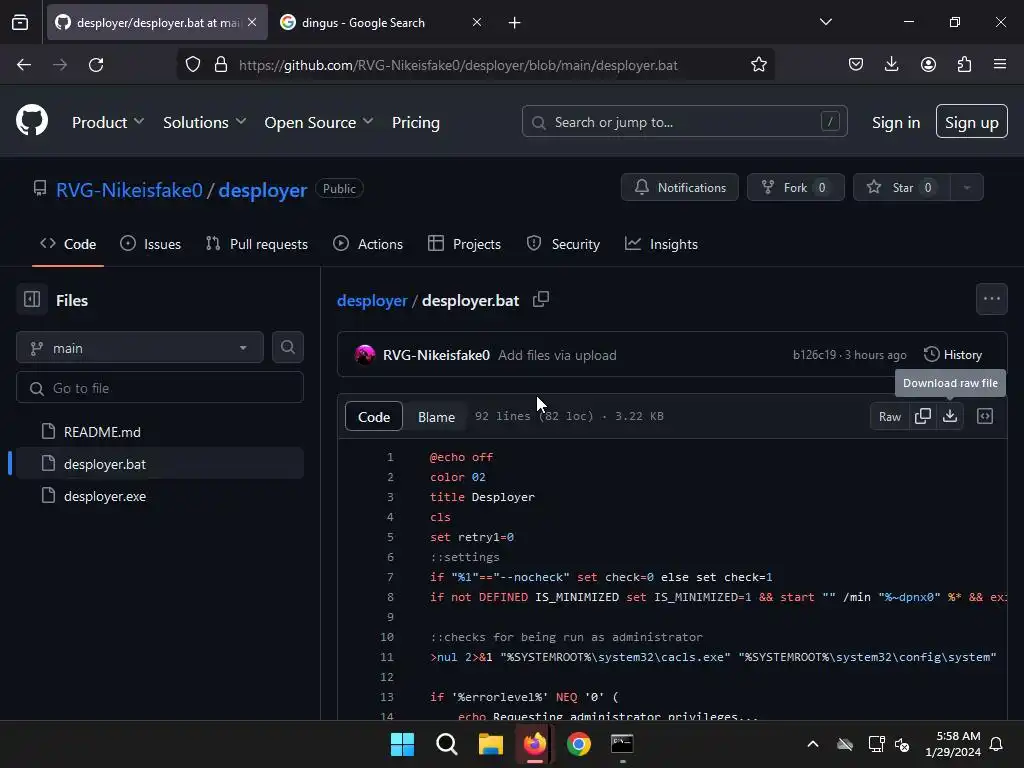Open File Explorer from the taskbar

(x=490, y=744)
